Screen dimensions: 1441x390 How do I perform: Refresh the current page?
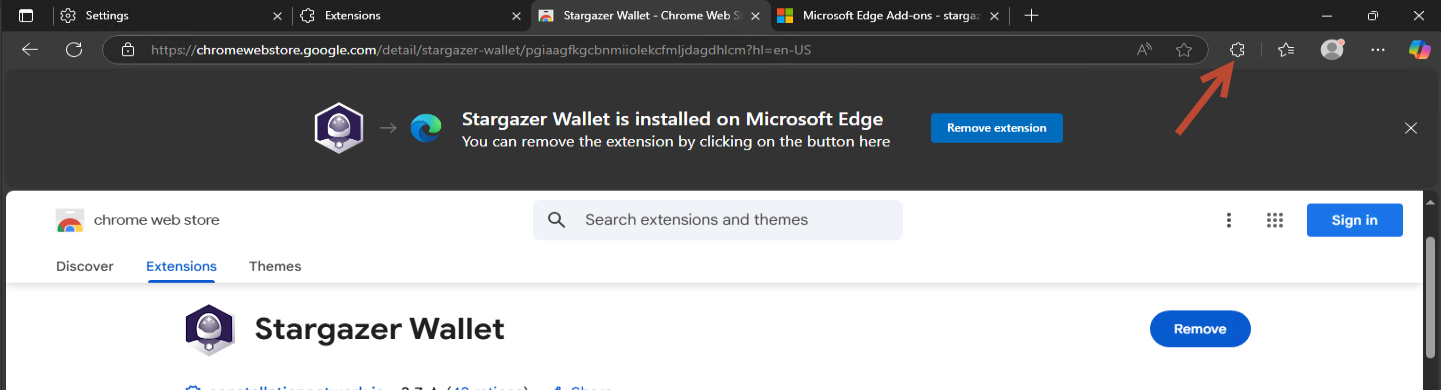click(73, 49)
